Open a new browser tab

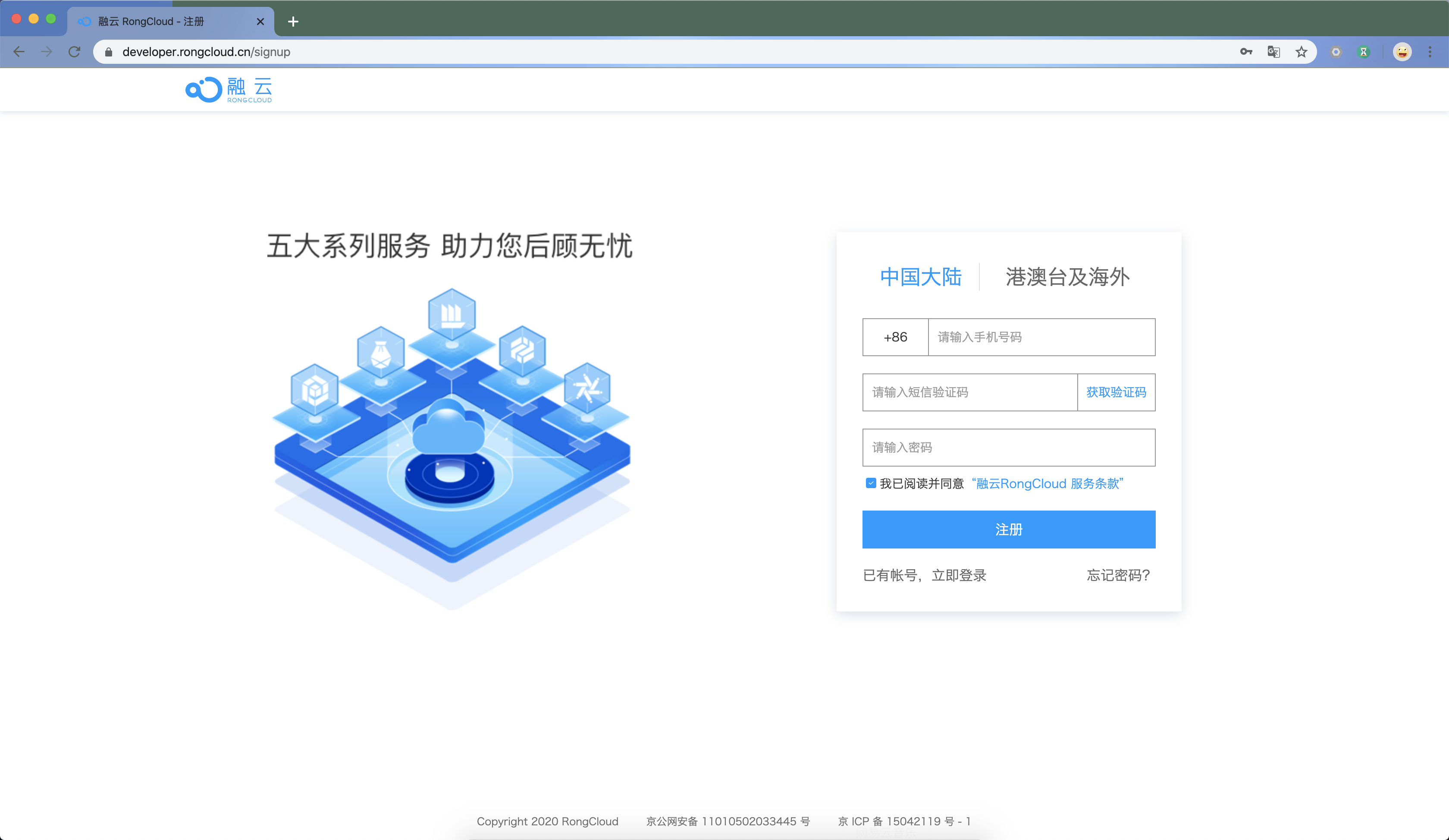(293, 22)
